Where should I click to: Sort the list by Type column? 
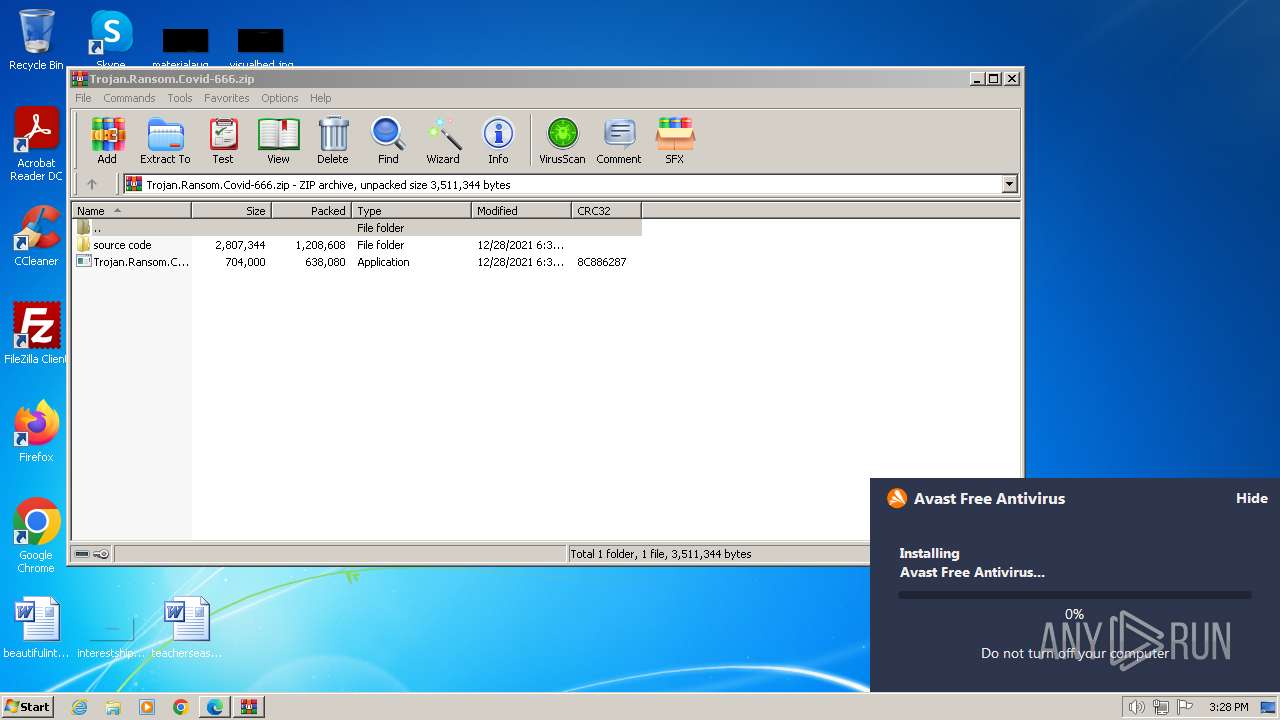tap(411, 210)
